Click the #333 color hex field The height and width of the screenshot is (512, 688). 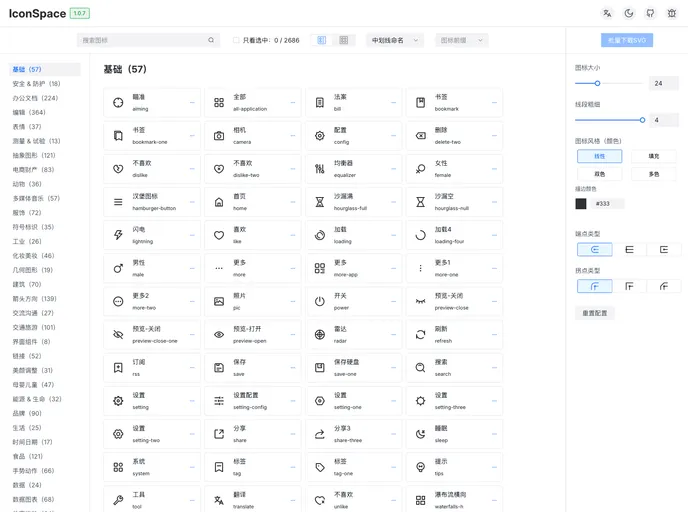coord(606,204)
